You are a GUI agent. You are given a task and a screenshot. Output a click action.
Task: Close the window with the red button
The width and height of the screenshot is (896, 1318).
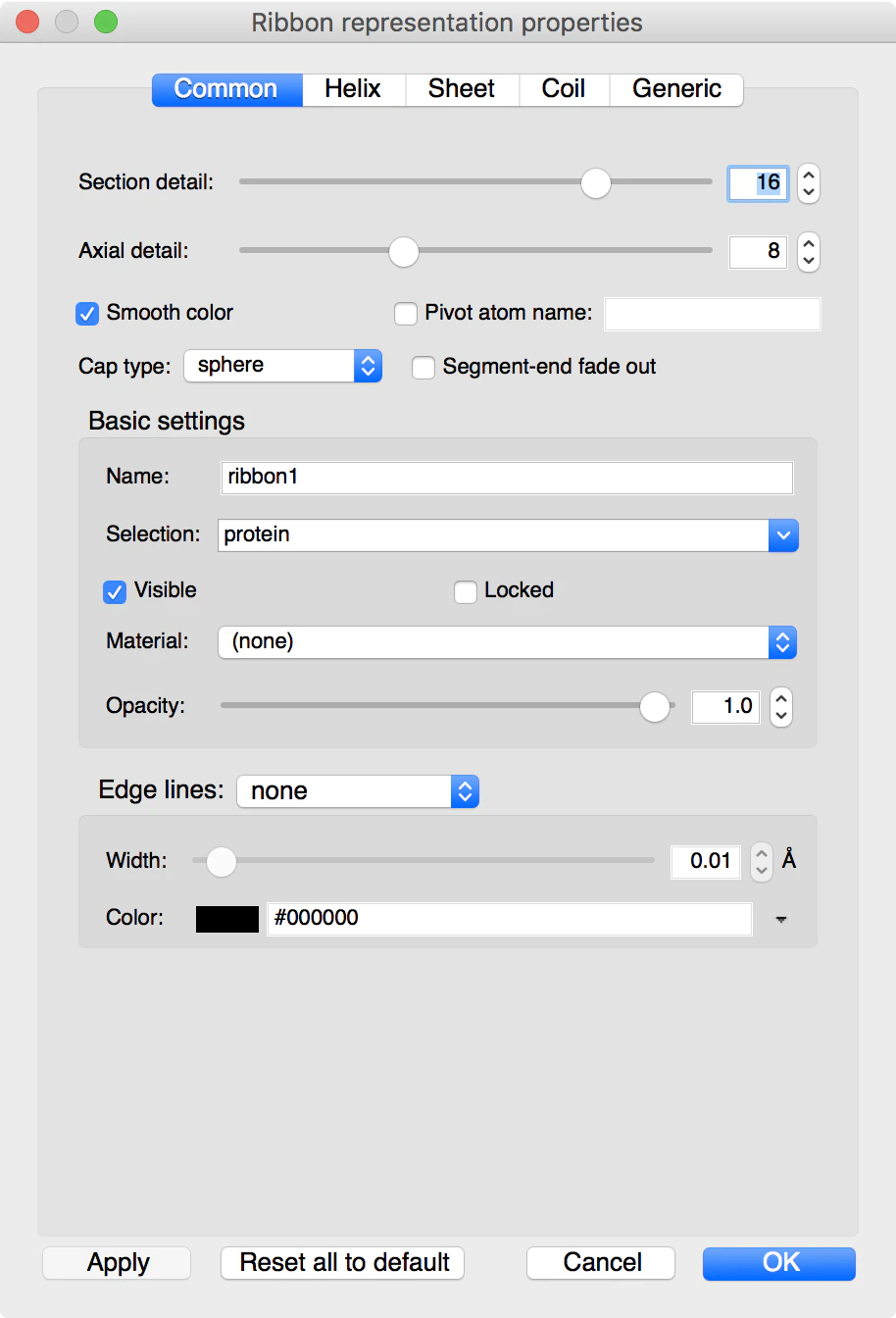pos(27,22)
